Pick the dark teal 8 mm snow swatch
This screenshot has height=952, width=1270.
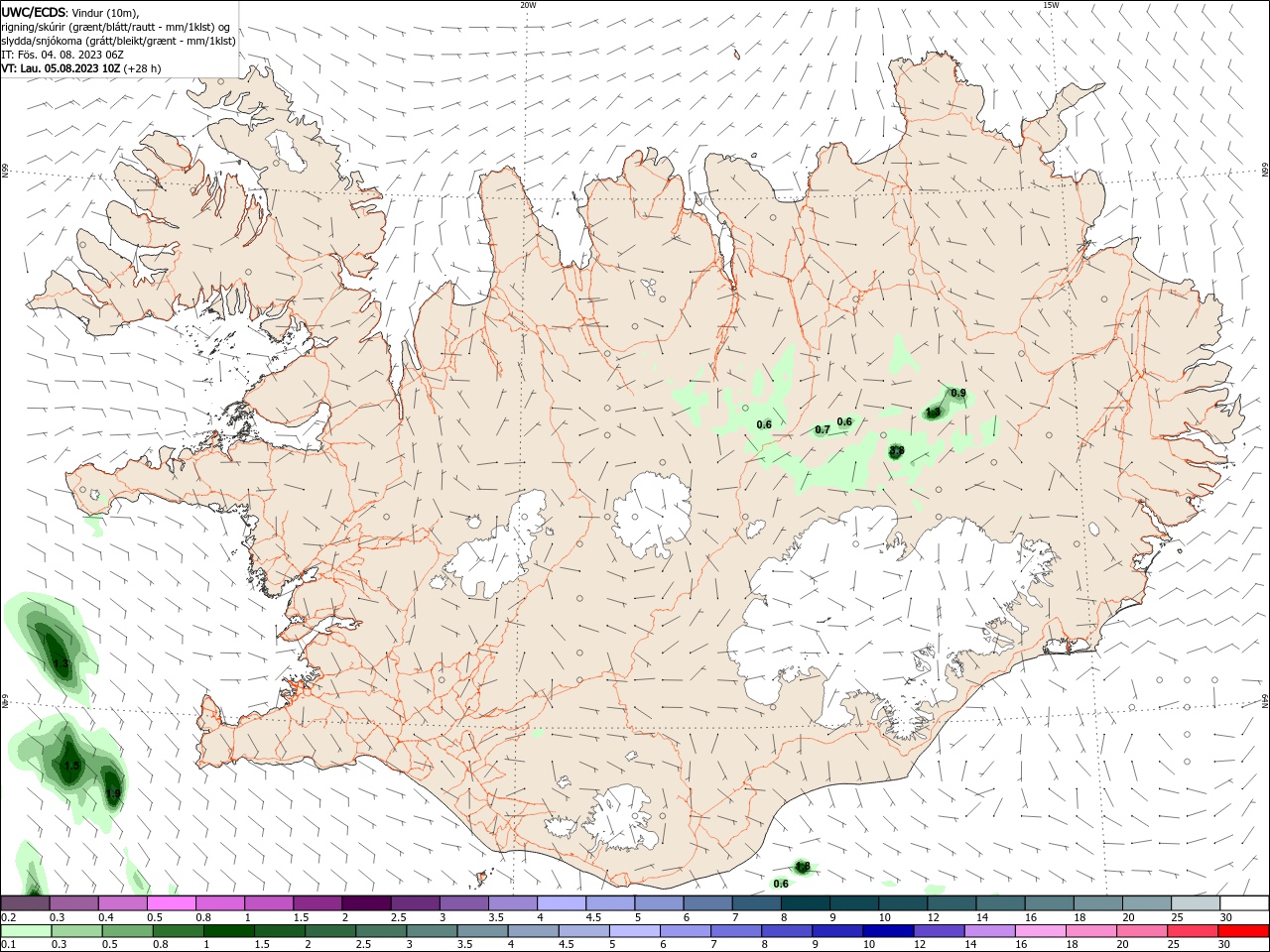click(807, 903)
